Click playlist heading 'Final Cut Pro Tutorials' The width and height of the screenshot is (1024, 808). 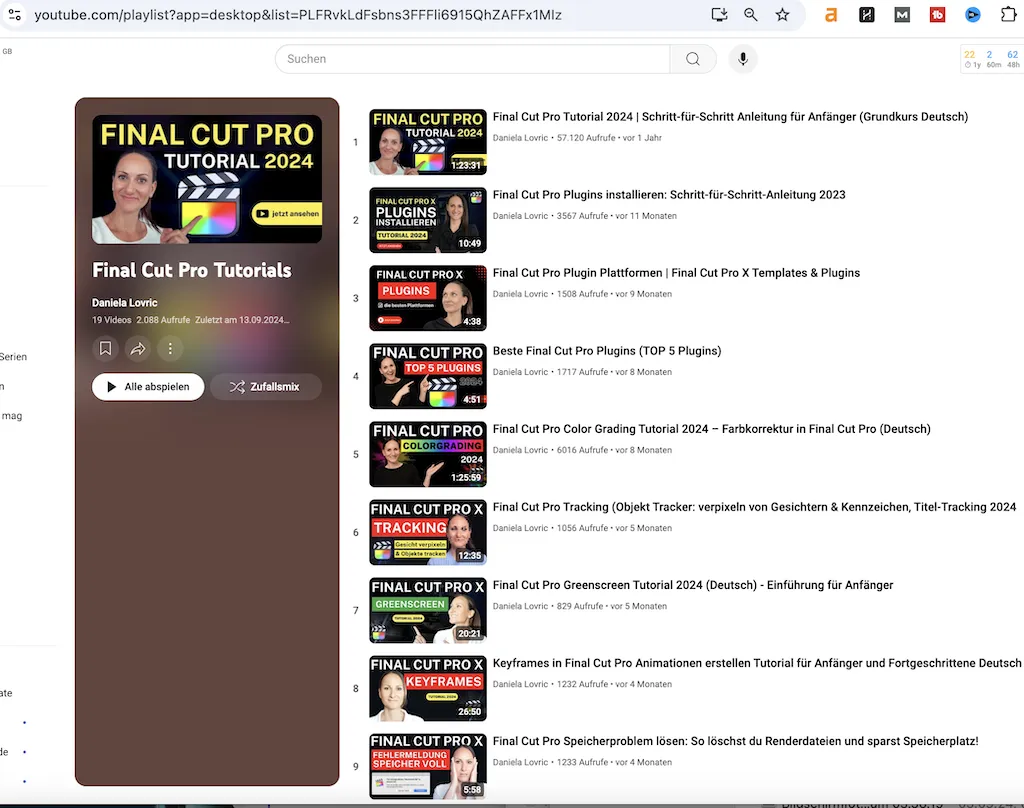tap(191, 270)
